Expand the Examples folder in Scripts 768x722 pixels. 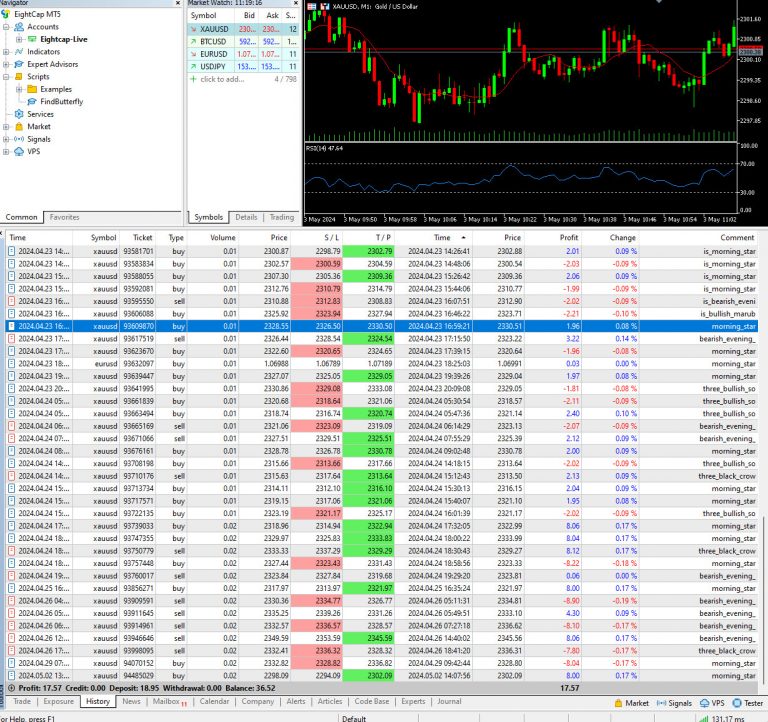(20, 89)
